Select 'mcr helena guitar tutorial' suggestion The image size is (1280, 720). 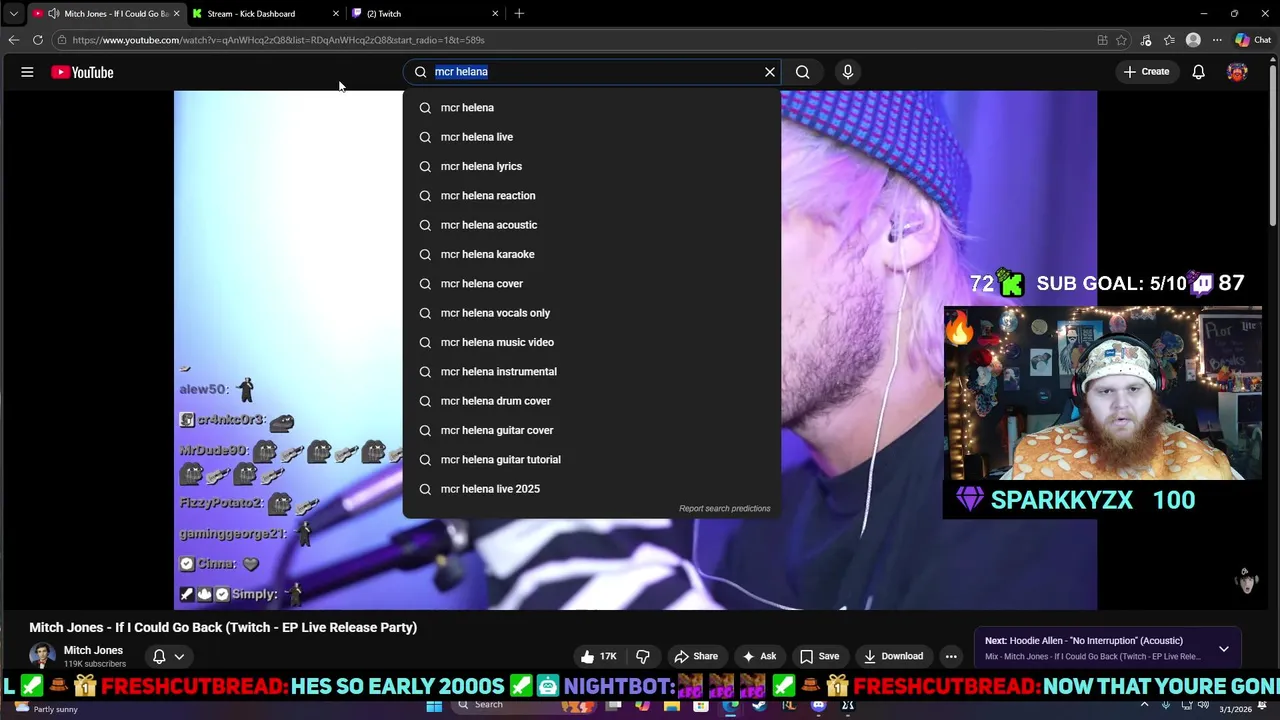click(592, 459)
